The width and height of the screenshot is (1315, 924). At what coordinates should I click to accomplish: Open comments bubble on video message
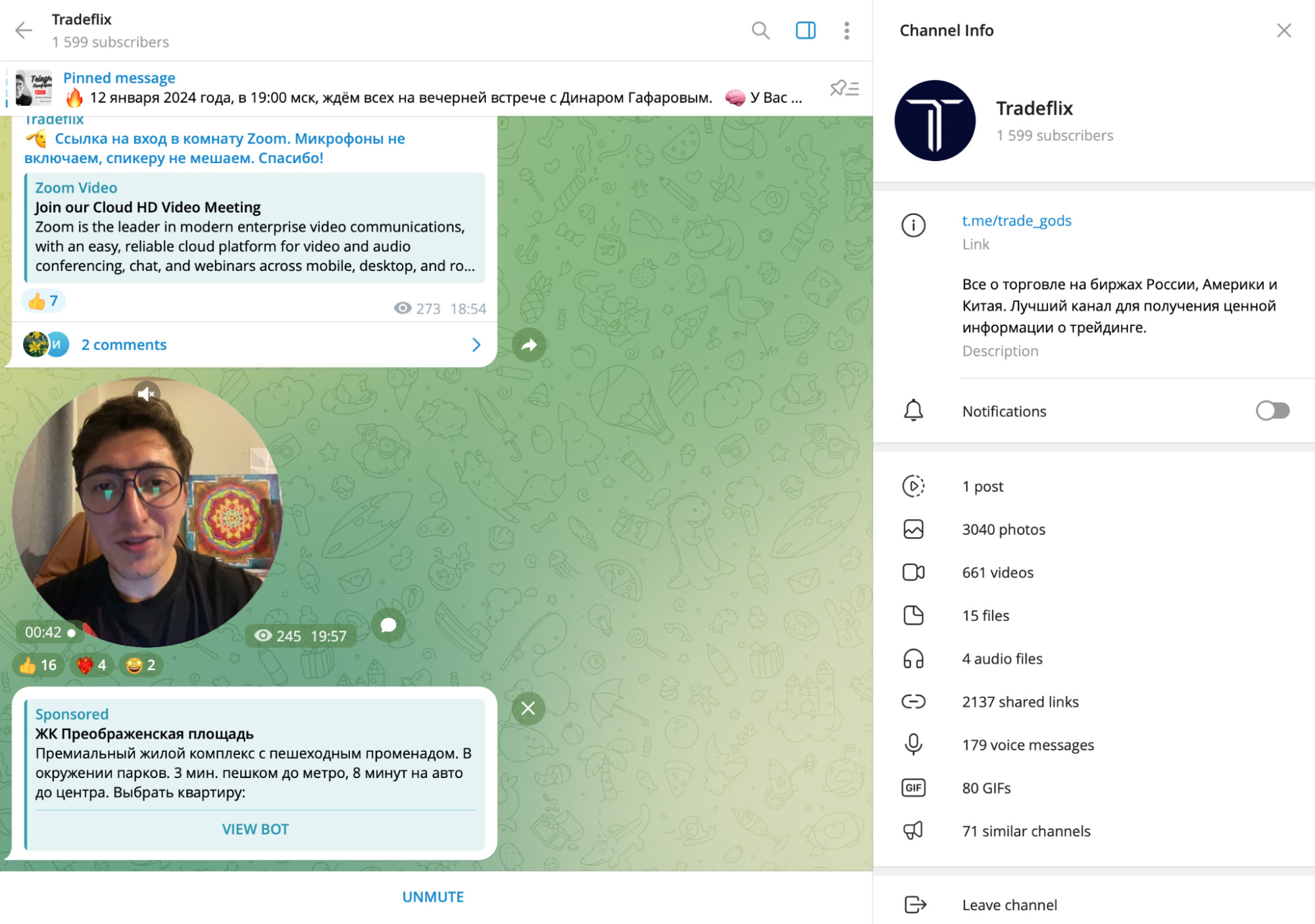click(x=388, y=625)
